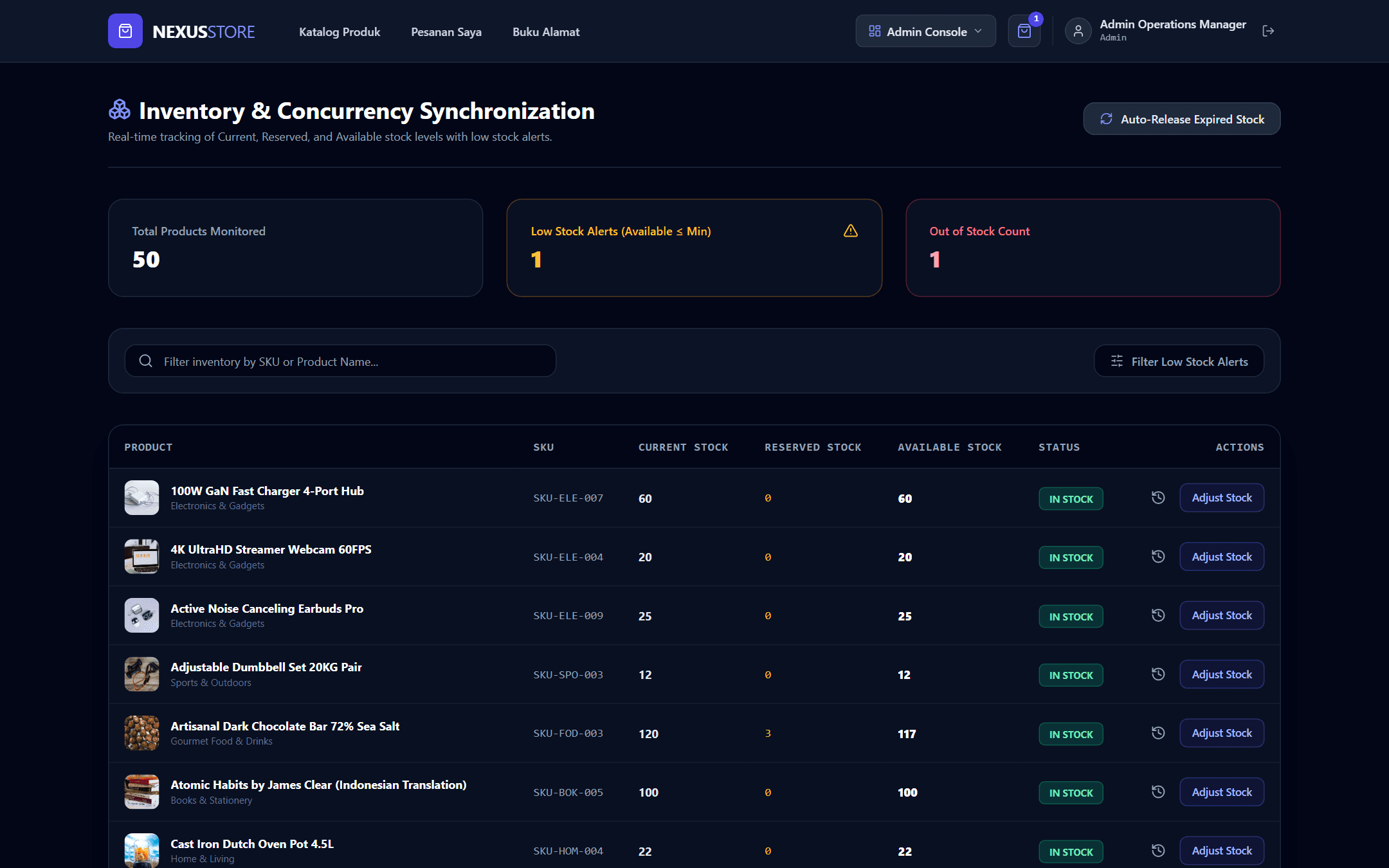This screenshot has width=1389, height=868.
Task: Go to Pesanan Saya
Action: 446,32
